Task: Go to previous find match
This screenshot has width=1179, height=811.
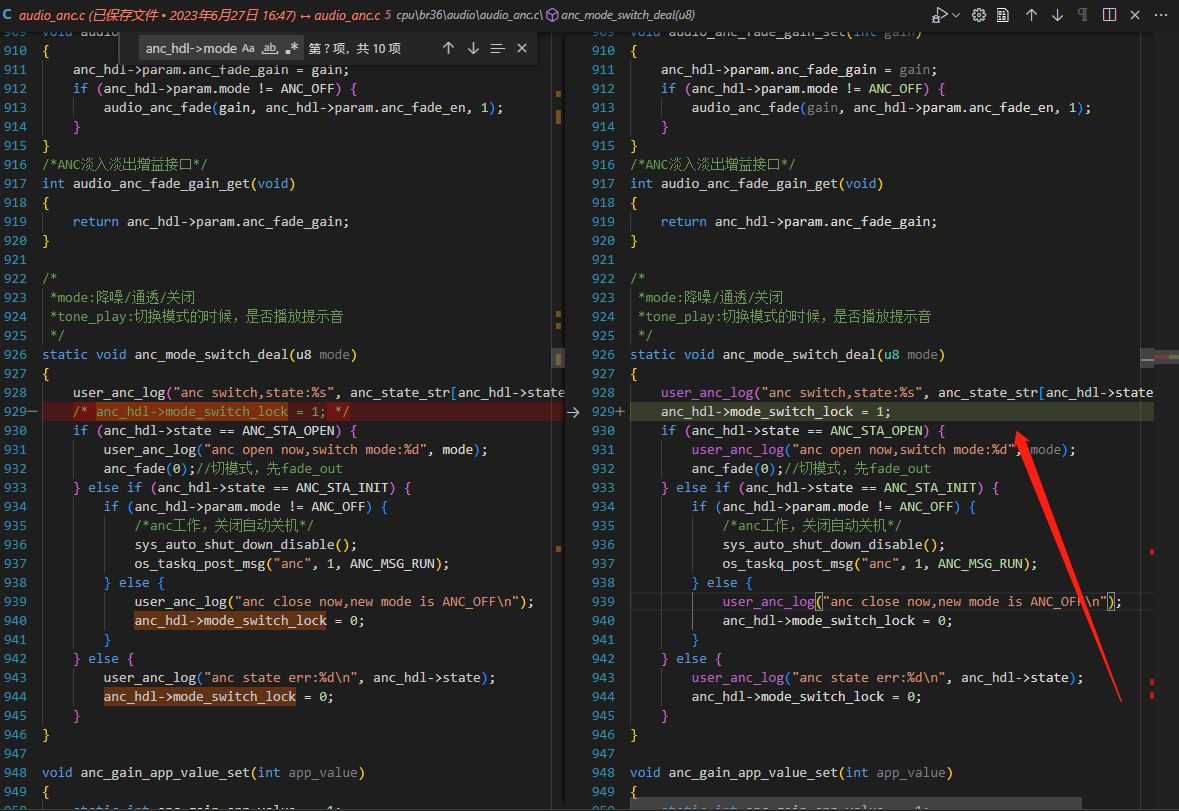Action: click(448, 48)
